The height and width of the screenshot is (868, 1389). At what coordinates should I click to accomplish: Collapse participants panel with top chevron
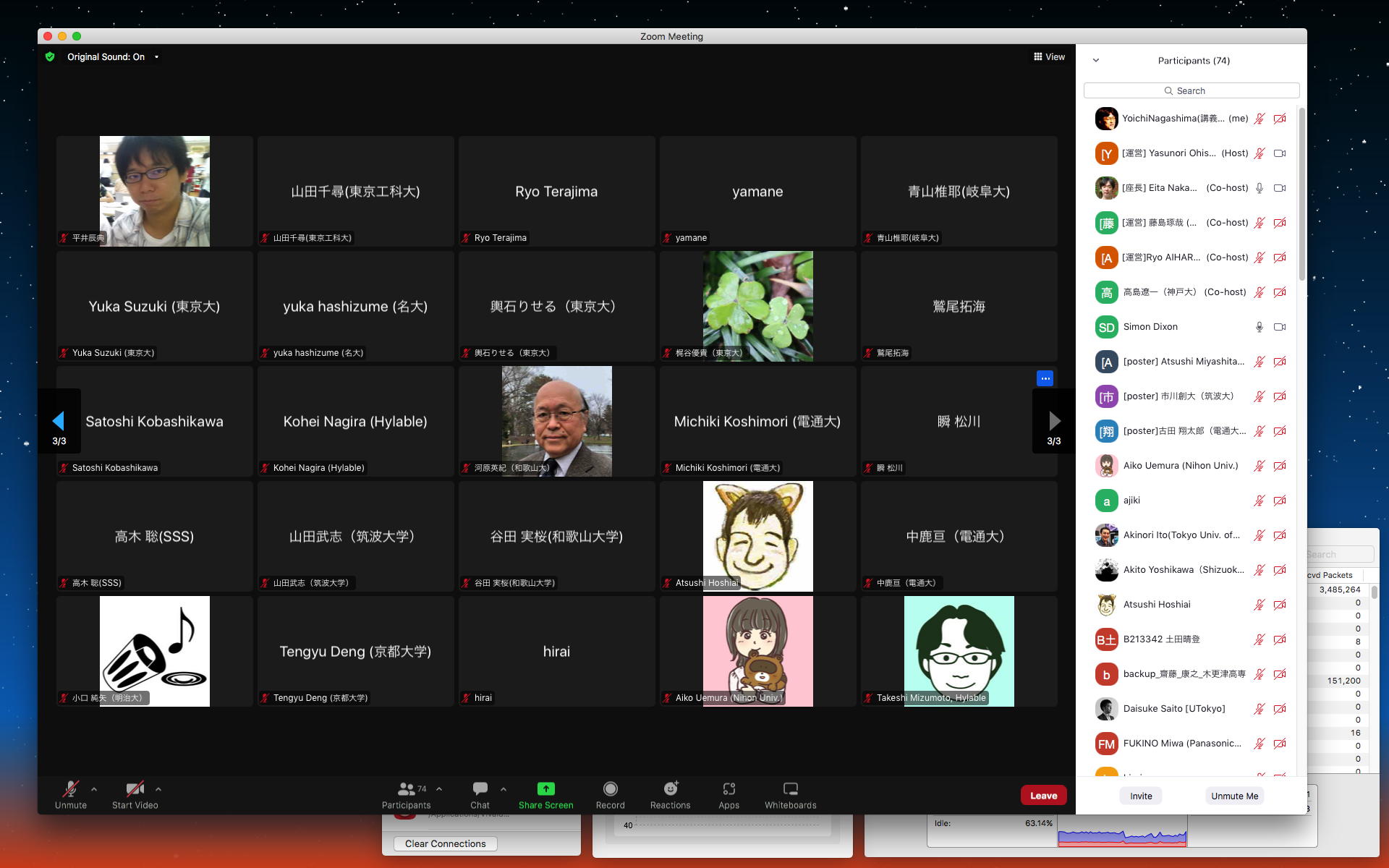pyautogui.click(x=1096, y=61)
